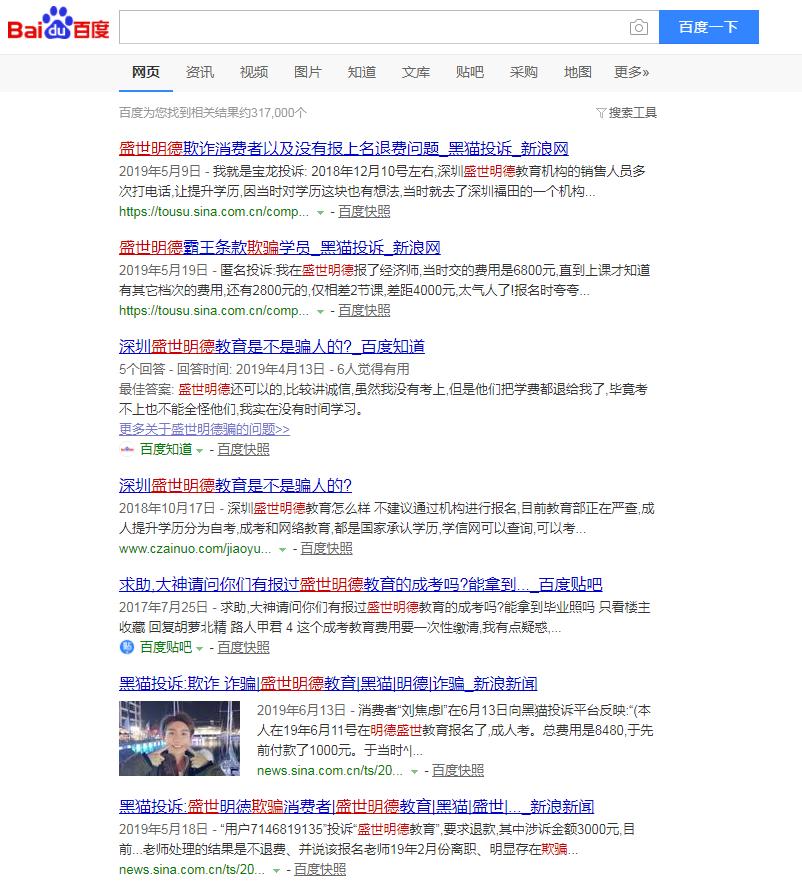Open the 更多关于盛世明德骗的问题 link

(205, 430)
